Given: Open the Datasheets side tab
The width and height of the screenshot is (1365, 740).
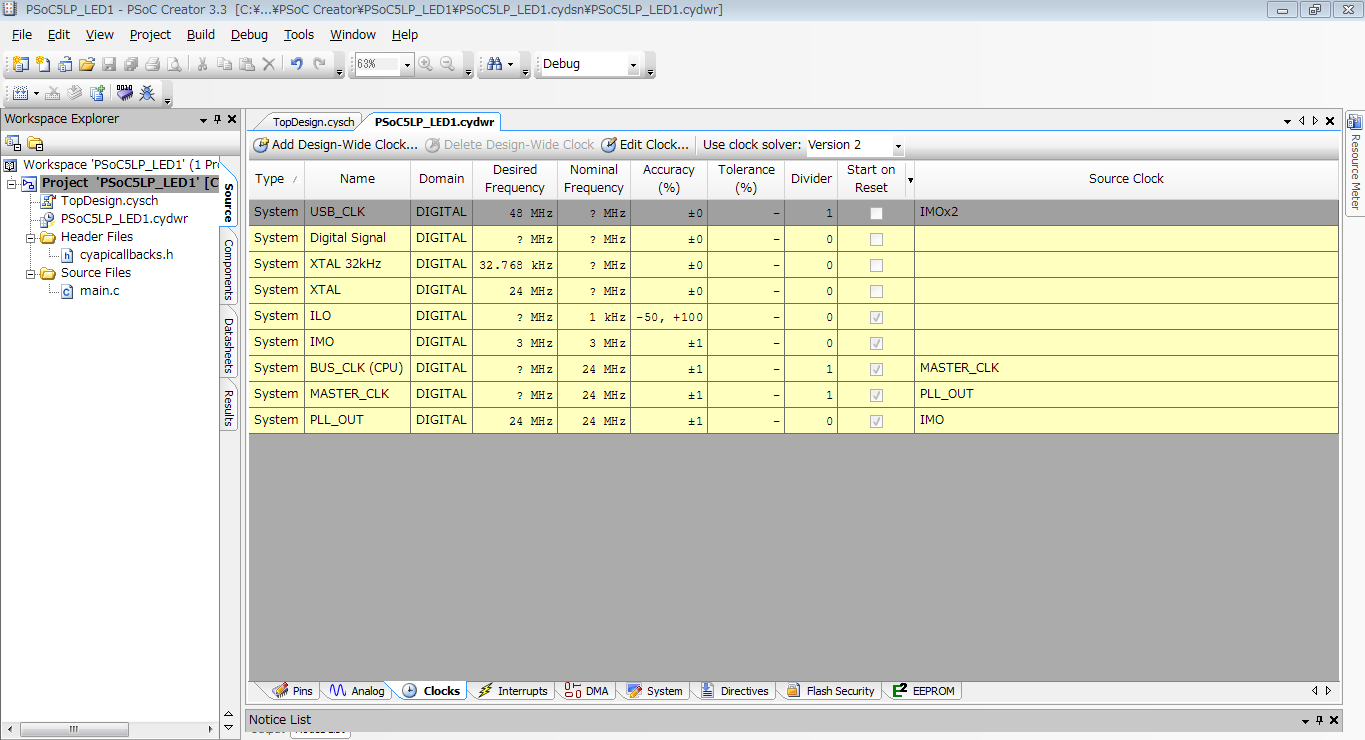Looking at the screenshot, I should (x=228, y=345).
